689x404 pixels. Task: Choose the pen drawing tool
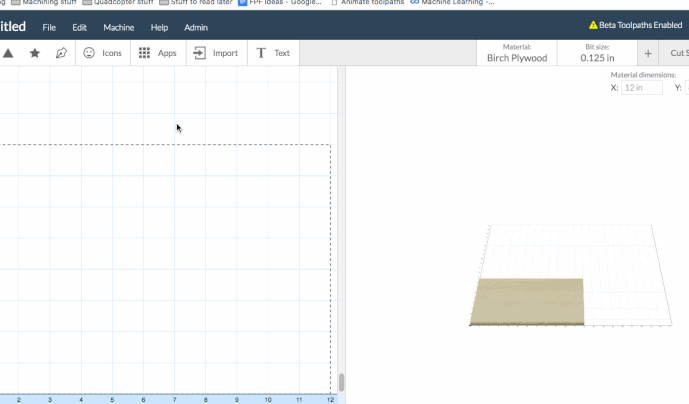point(61,53)
